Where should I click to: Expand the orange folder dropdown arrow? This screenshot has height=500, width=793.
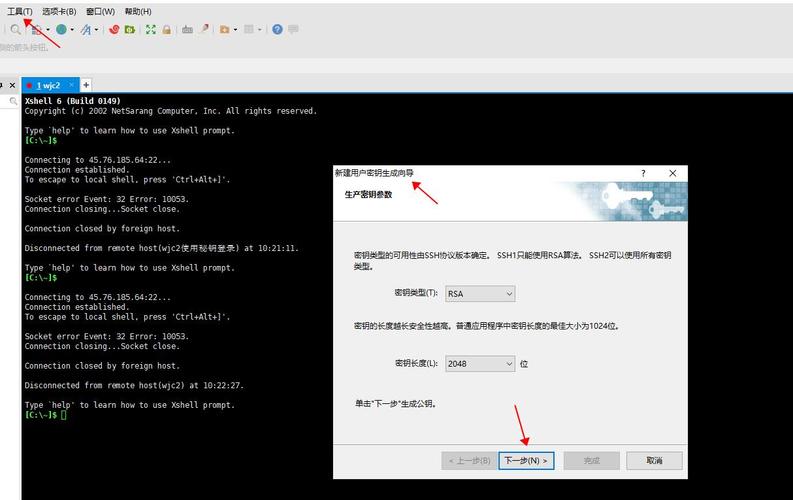coord(235,29)
